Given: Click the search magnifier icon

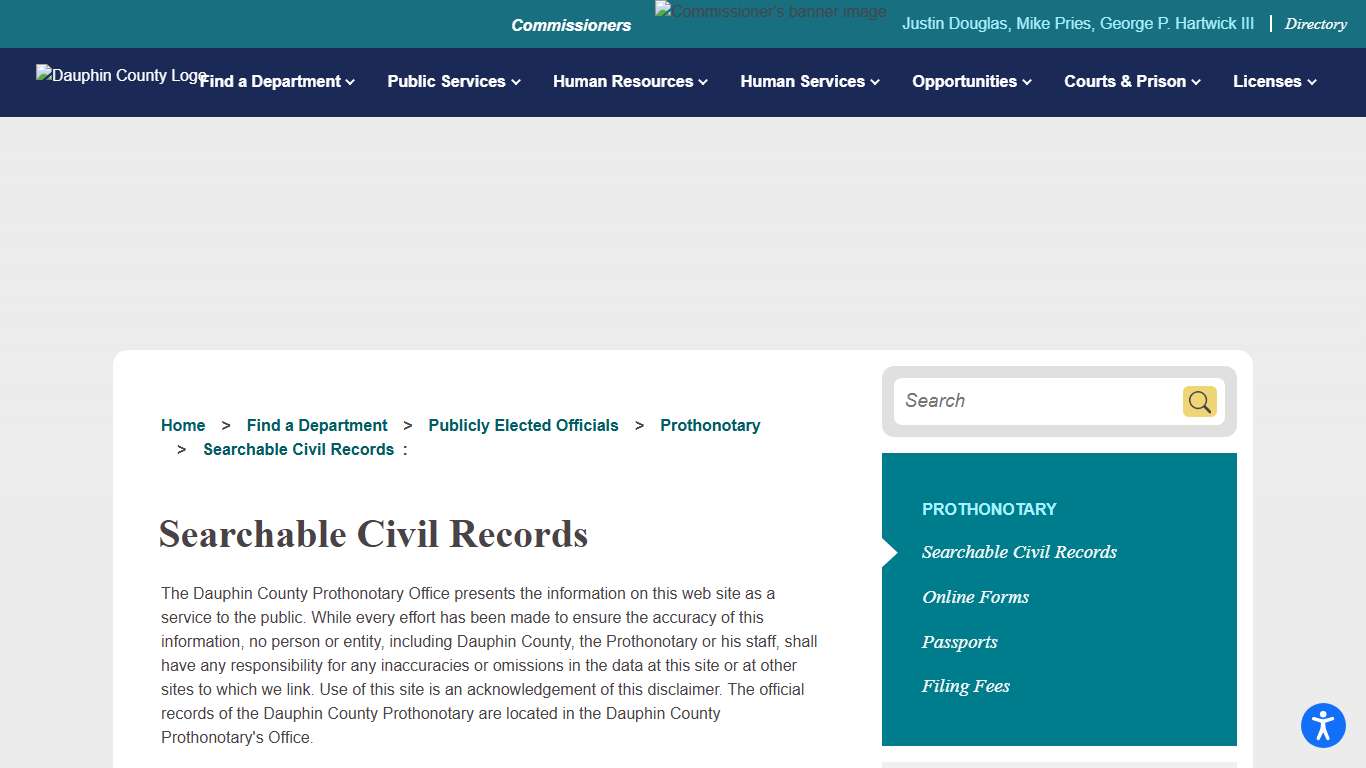Looking at the screenshot, I should click(1199, 401).
